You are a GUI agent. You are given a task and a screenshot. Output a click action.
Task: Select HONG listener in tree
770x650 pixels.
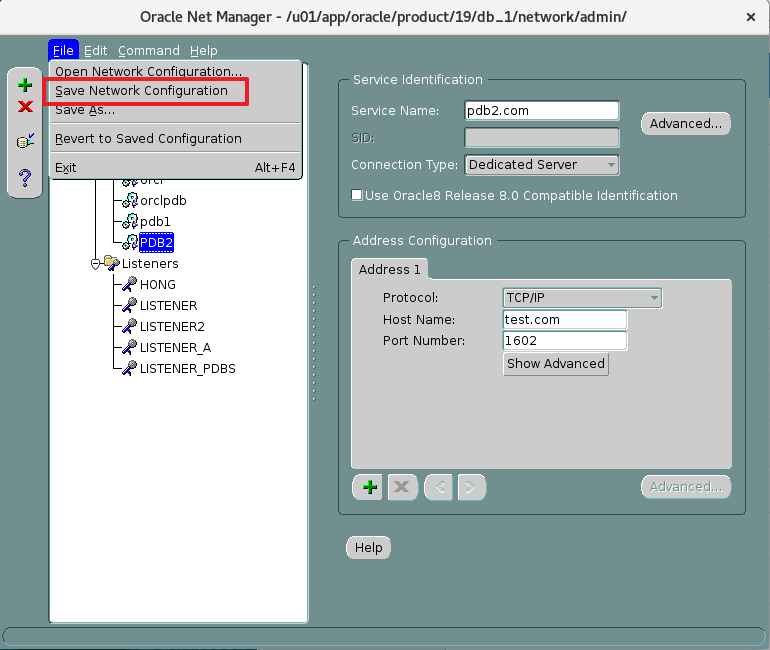tap(158, 285)
